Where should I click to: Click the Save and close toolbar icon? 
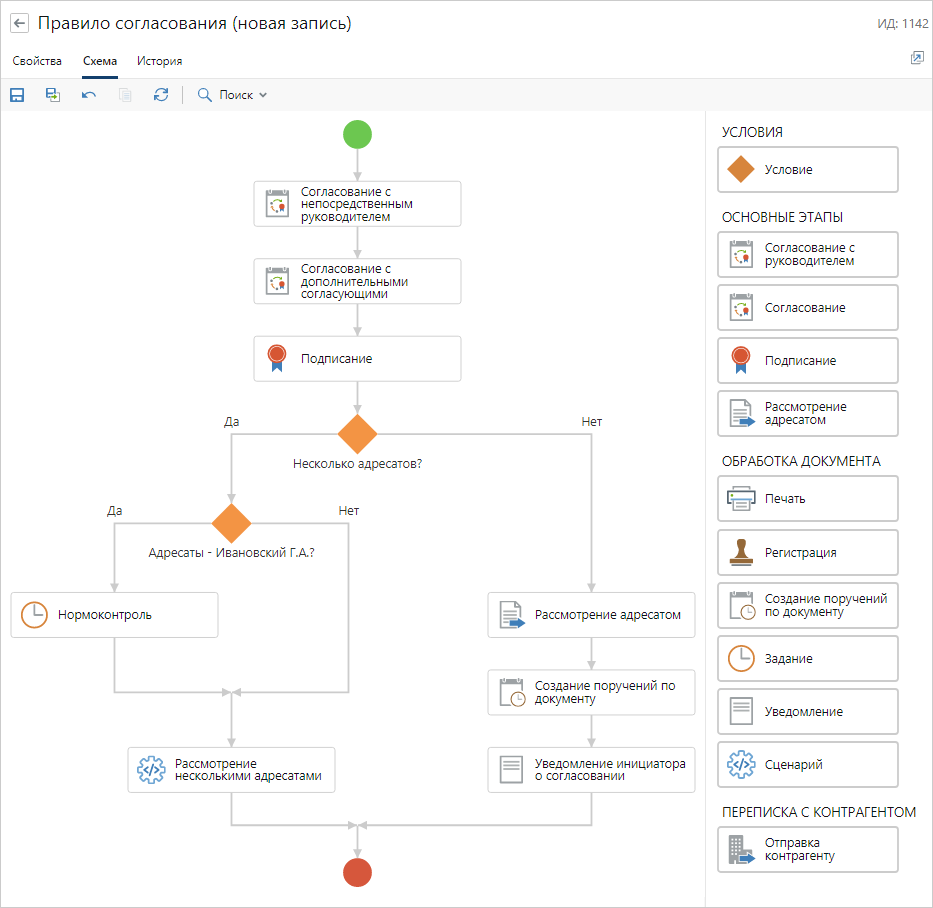tap(53, 95)
